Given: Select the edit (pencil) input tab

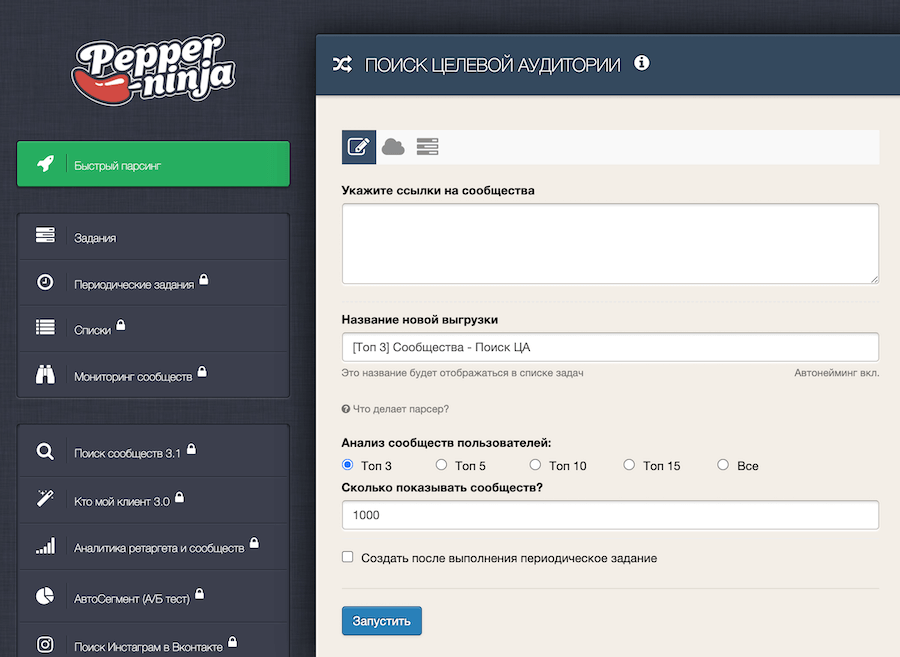Looking at the screenshot, I should click(359, 147).
